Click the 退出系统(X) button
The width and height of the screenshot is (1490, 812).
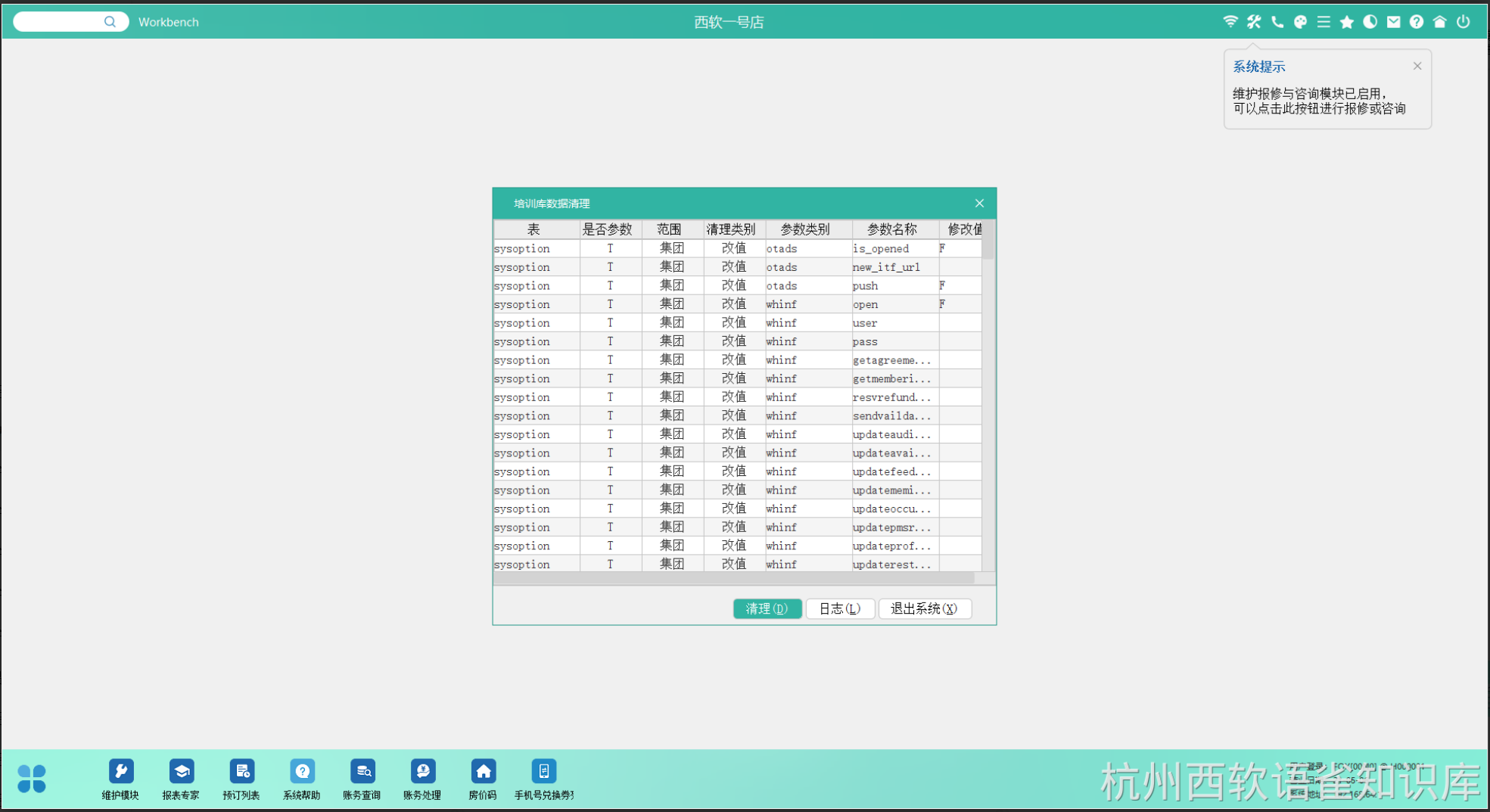coord(925,608)
